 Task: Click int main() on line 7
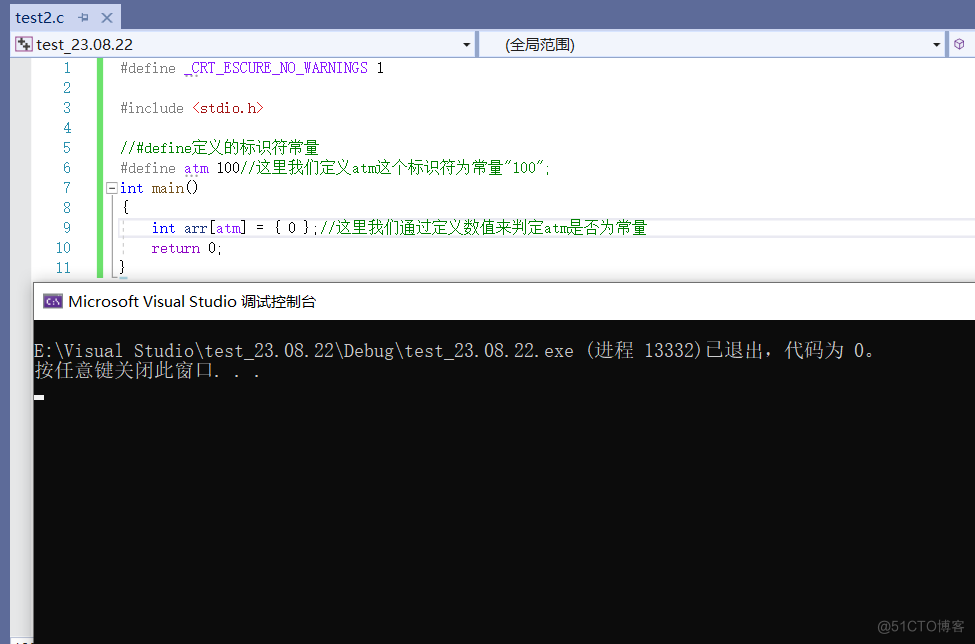coord(159,188)
